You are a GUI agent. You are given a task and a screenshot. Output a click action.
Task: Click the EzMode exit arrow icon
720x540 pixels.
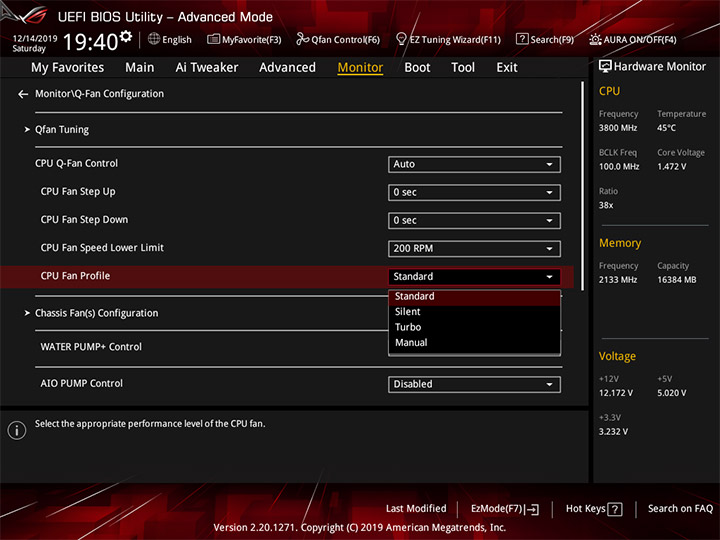[x=532, y=509]
